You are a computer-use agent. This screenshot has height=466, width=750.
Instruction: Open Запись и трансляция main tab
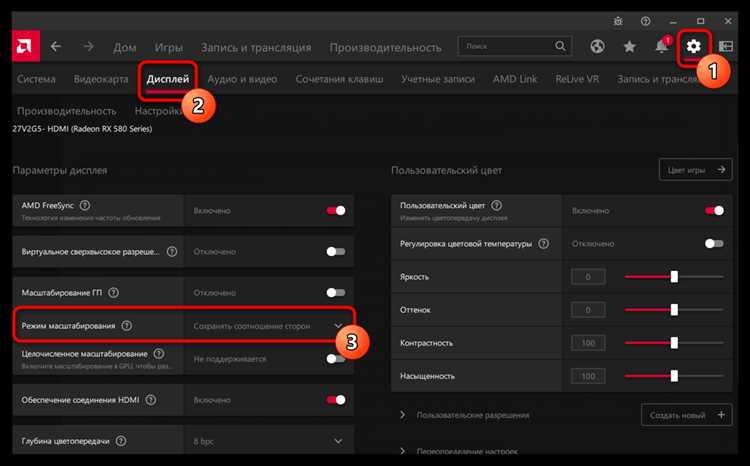pyautogui.click(x=256, y=47)
